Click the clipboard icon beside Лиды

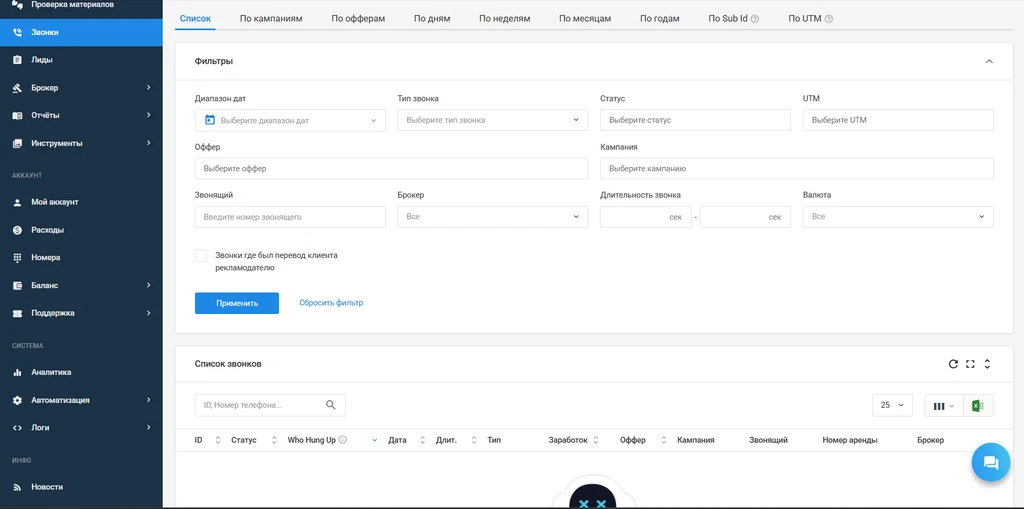tap(18, 59)
